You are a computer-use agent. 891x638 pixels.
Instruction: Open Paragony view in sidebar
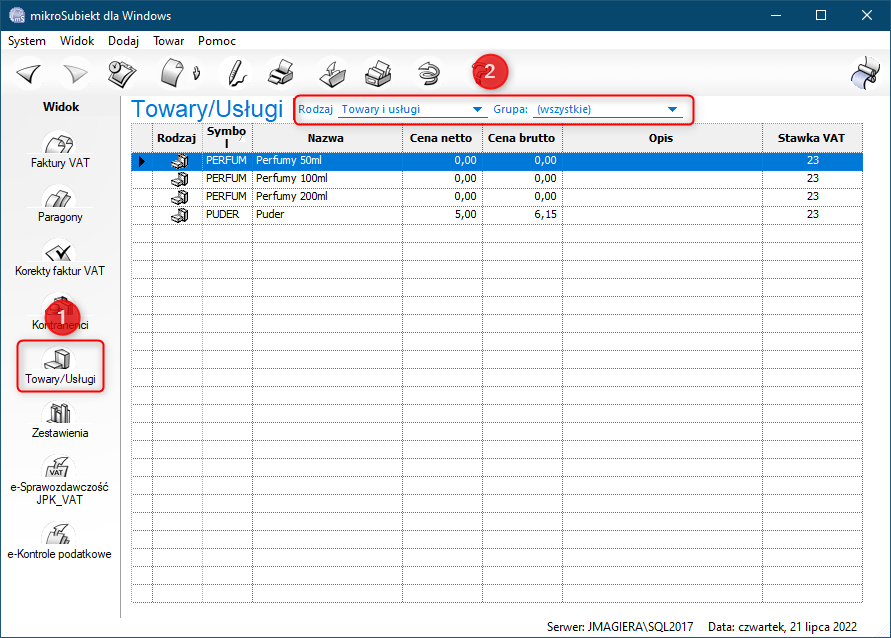pos(60,205)
